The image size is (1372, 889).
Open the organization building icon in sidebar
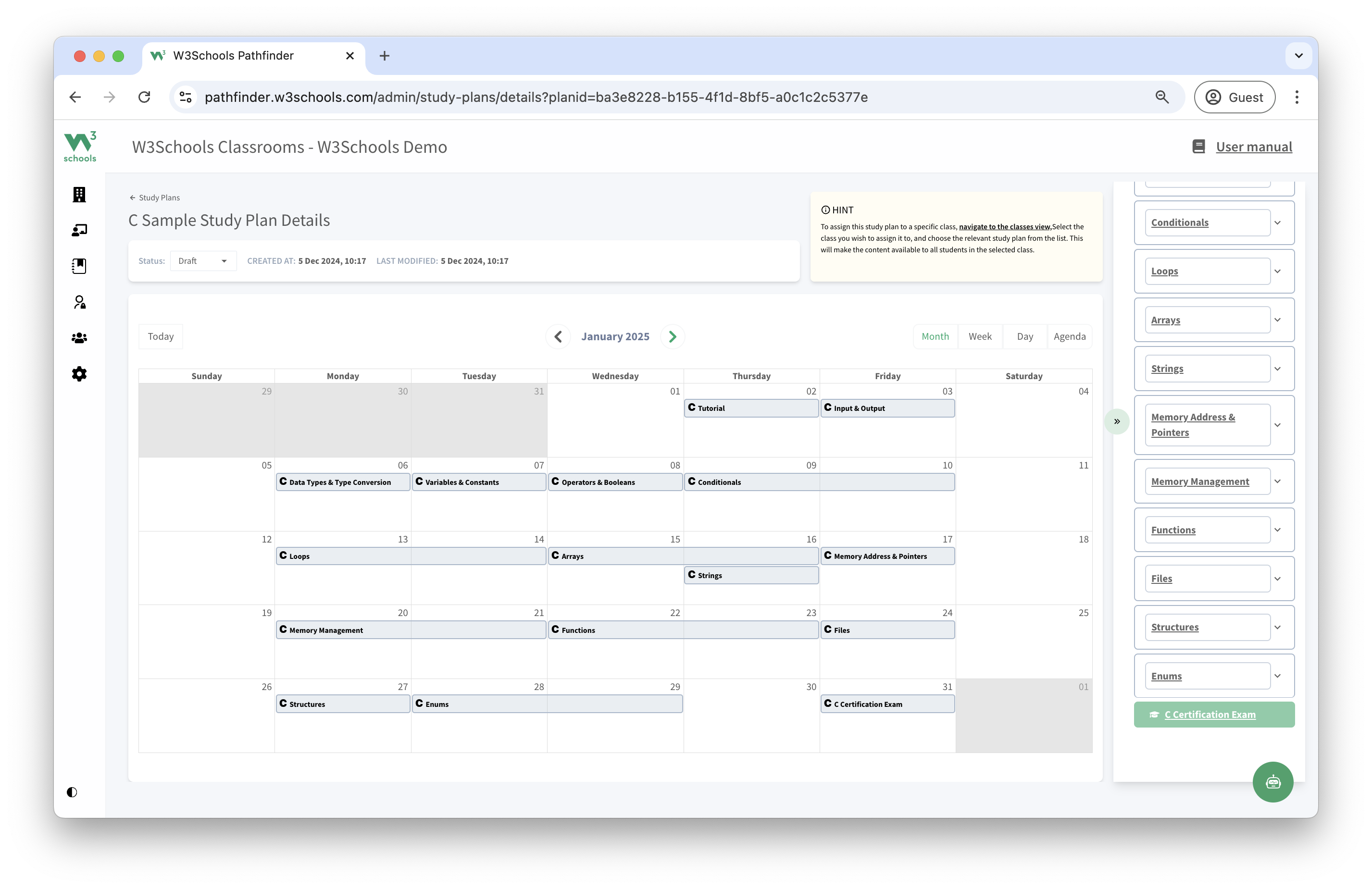(x=79, y=194)
